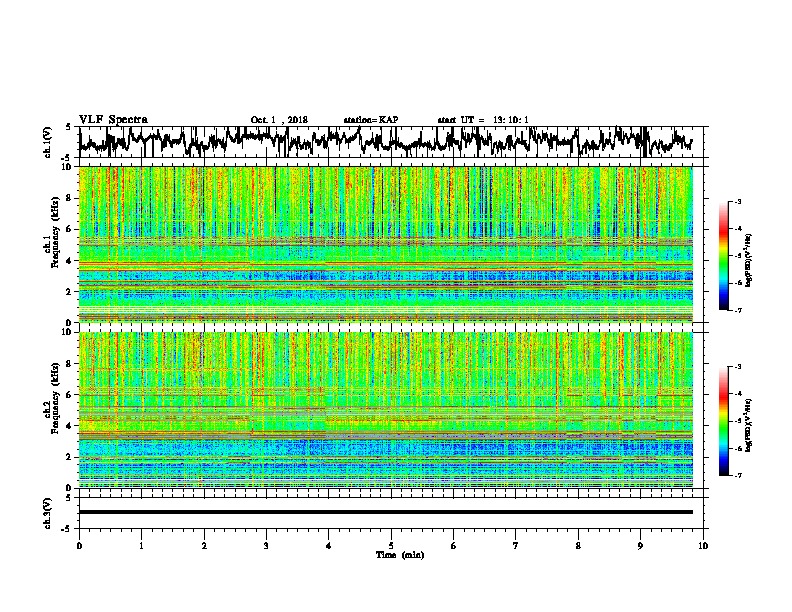Image resolution: width=792 pixels, height=612 pixels.
Task: Click the ch.2 spectrogram plot area
Action: (386, 410)
